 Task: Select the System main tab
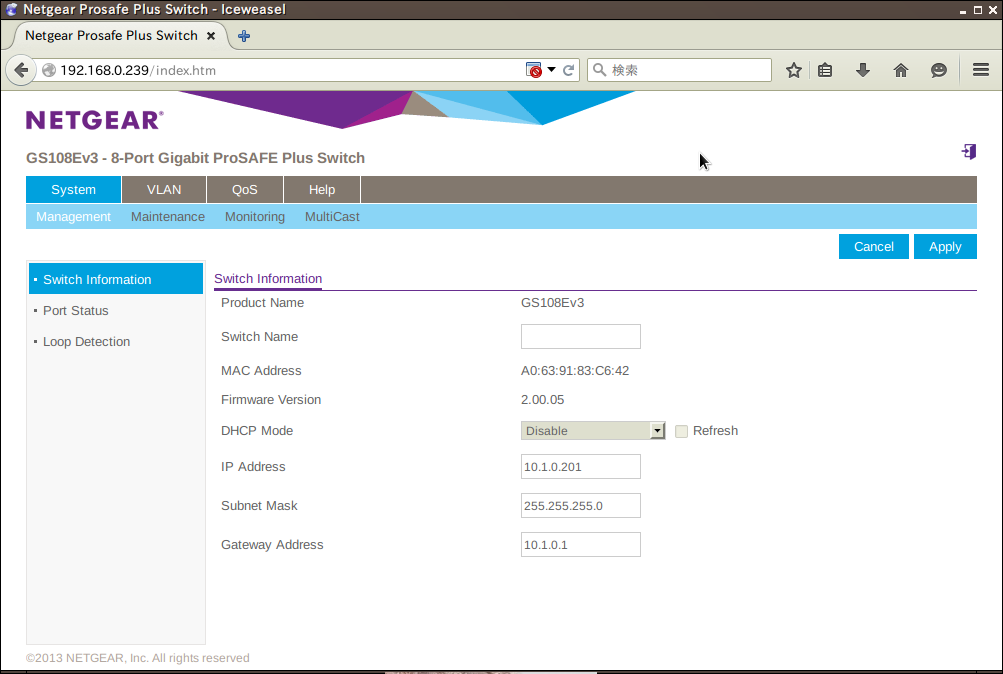point(74,190)
